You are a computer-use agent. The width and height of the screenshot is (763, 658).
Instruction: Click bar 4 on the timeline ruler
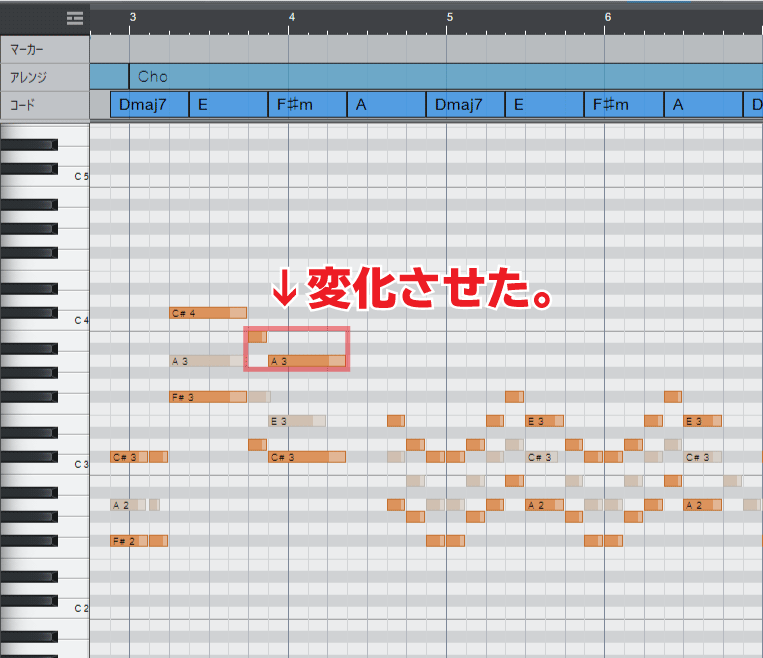pyautogui.click(x=291, y=18)
